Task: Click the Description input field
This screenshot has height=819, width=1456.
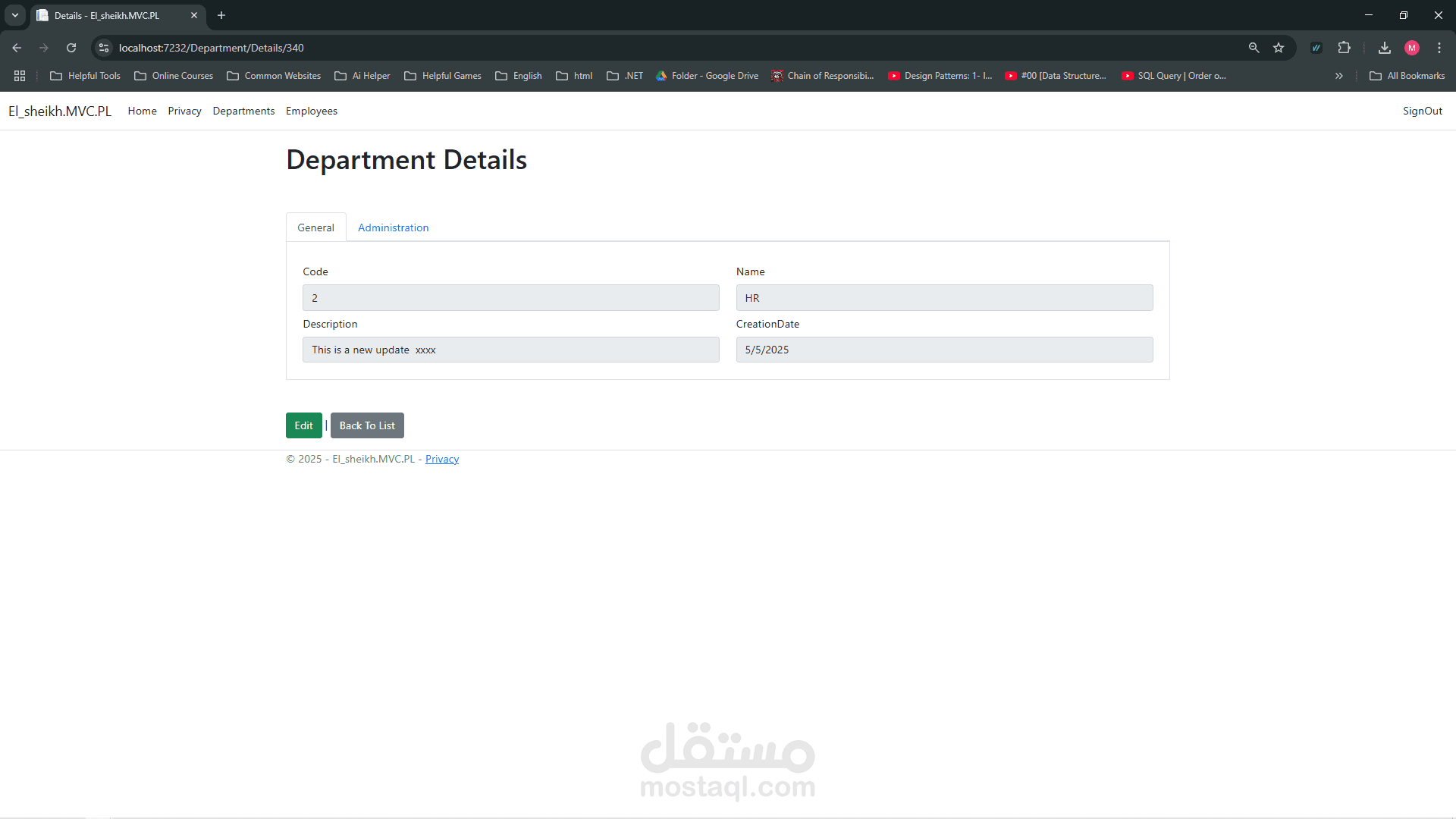Action: click(510, 350)
